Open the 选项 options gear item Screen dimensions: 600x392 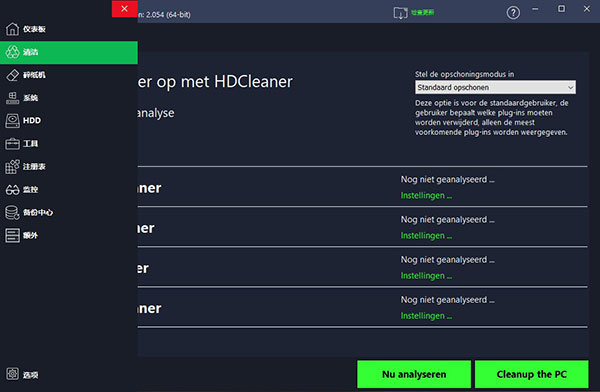[x=22, y=375]
